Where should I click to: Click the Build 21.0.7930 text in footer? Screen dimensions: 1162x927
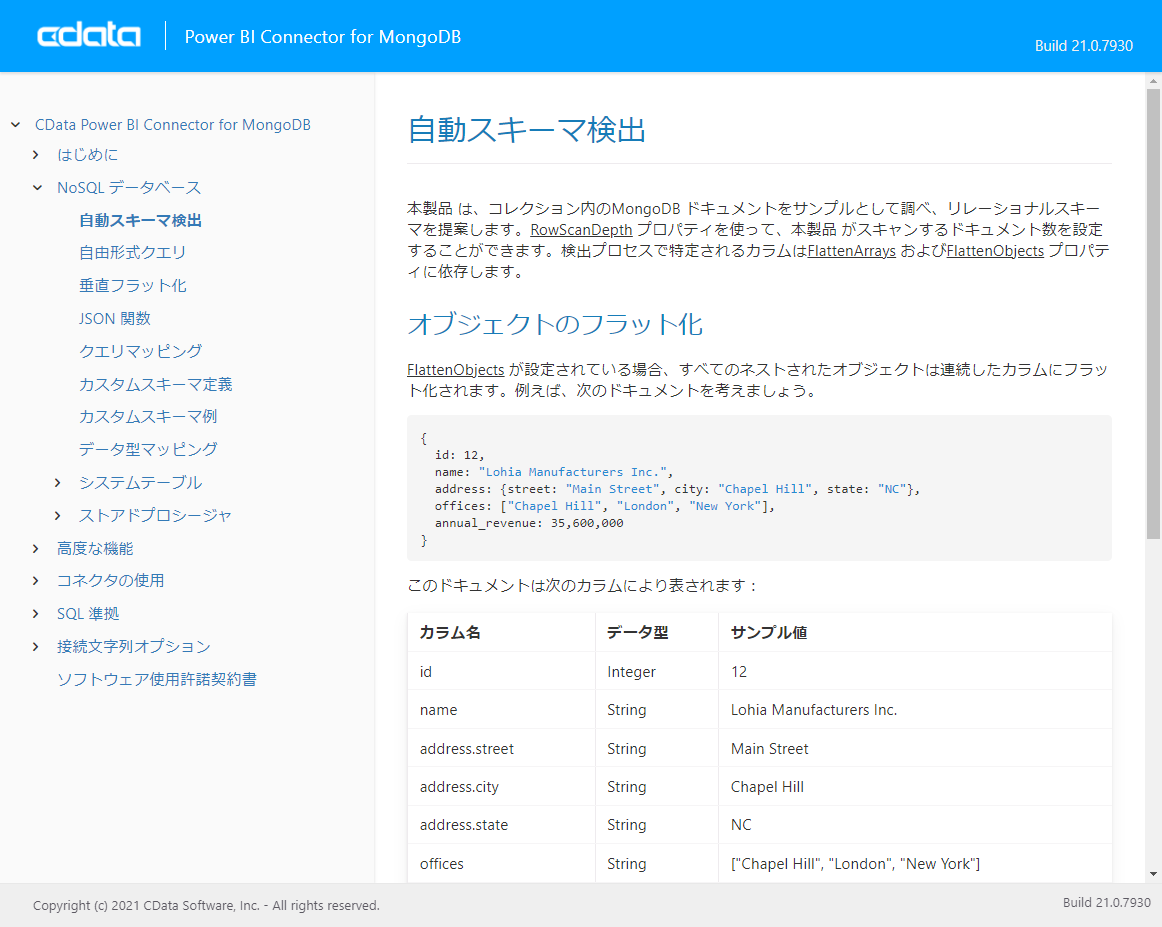click(1106, 902)
